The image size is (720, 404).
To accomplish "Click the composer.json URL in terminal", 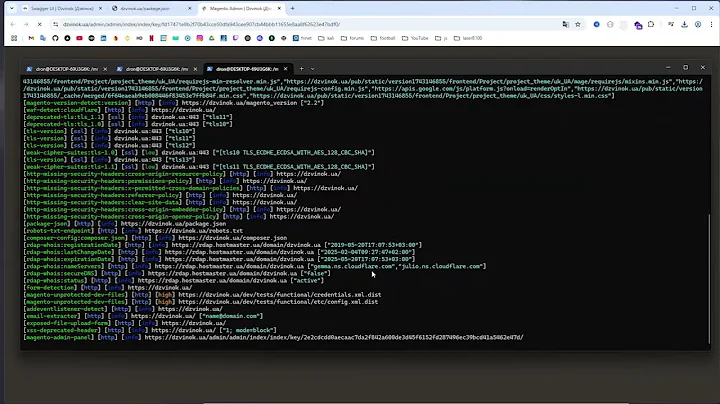I will point(232,238).
